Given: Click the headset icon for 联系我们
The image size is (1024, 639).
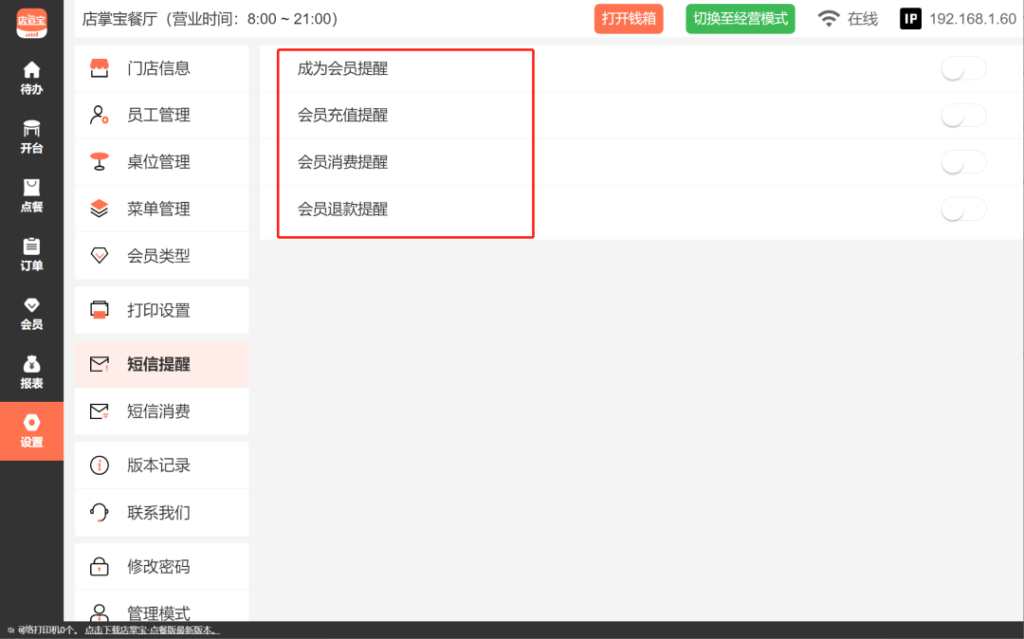Looking at the screenshot, I should [99, 512].
